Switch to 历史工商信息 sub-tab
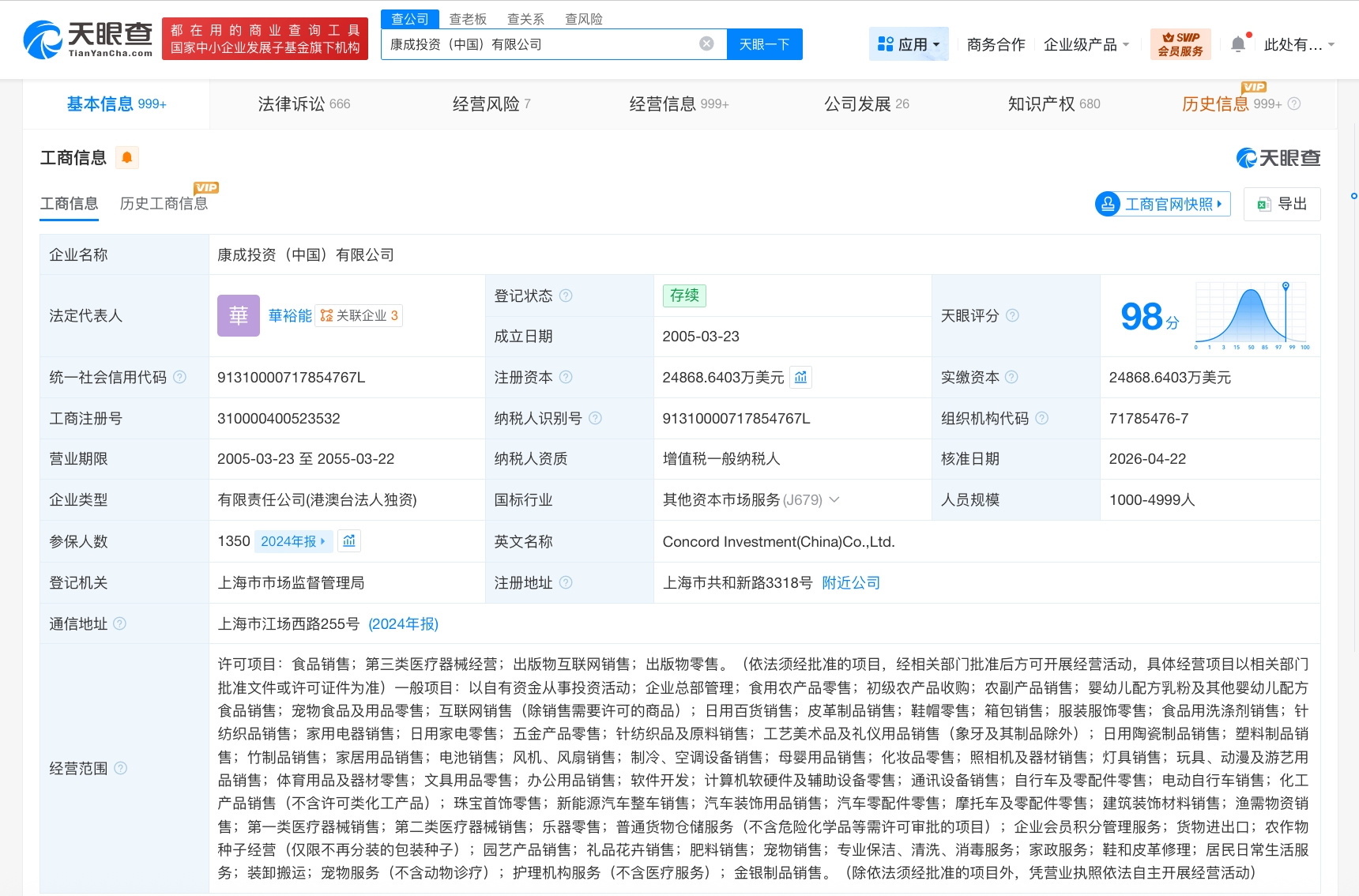This screenshot has width=1359, height=896. point(164,204)
